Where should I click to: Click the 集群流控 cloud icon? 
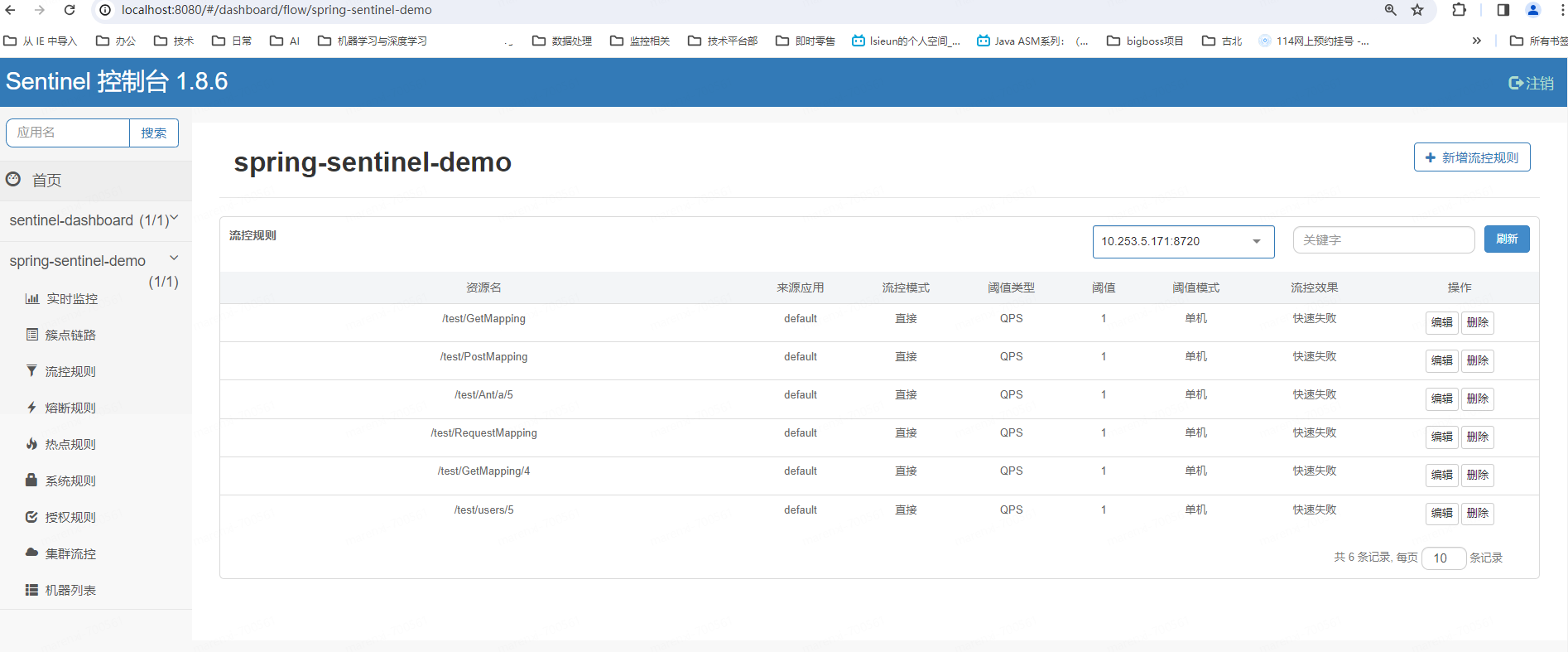(31, 552)
